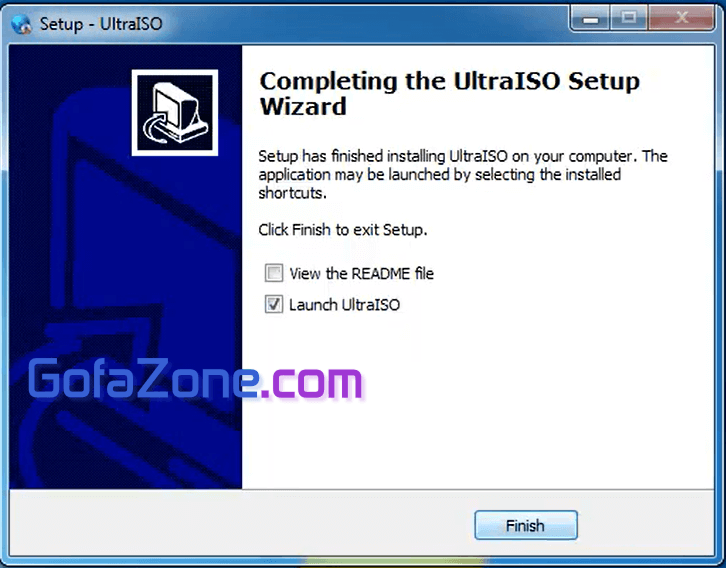Viewport: 726px width, 568px height.
Task: Click the installer computer icon in blue banner
Action: tap(175, 112)
